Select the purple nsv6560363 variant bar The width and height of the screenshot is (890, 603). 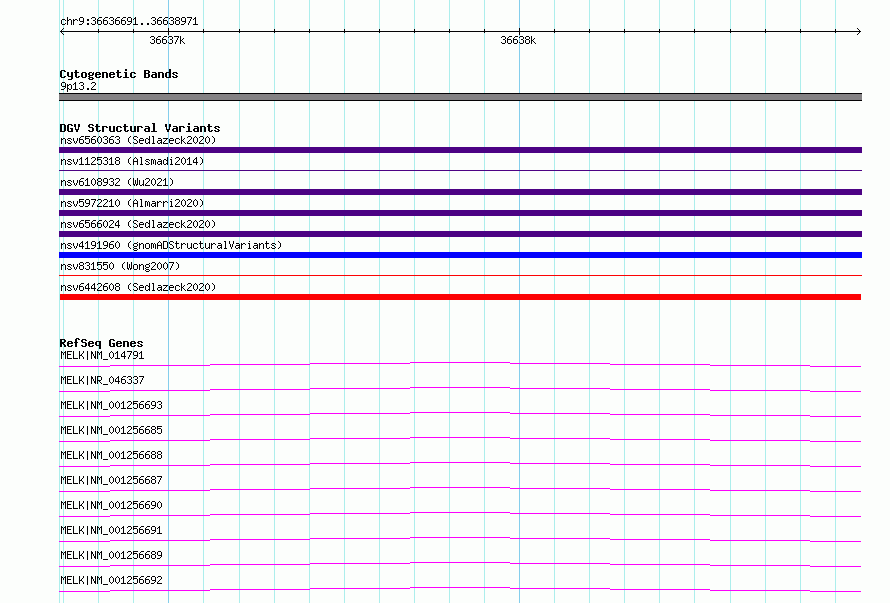(x=460, y=150)
